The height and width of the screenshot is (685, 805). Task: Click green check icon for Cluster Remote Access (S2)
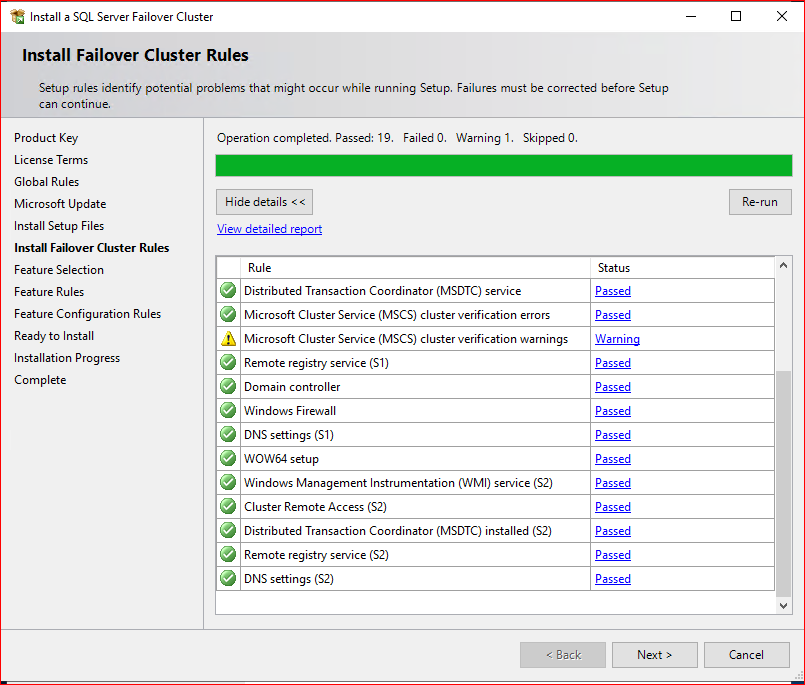228,506
